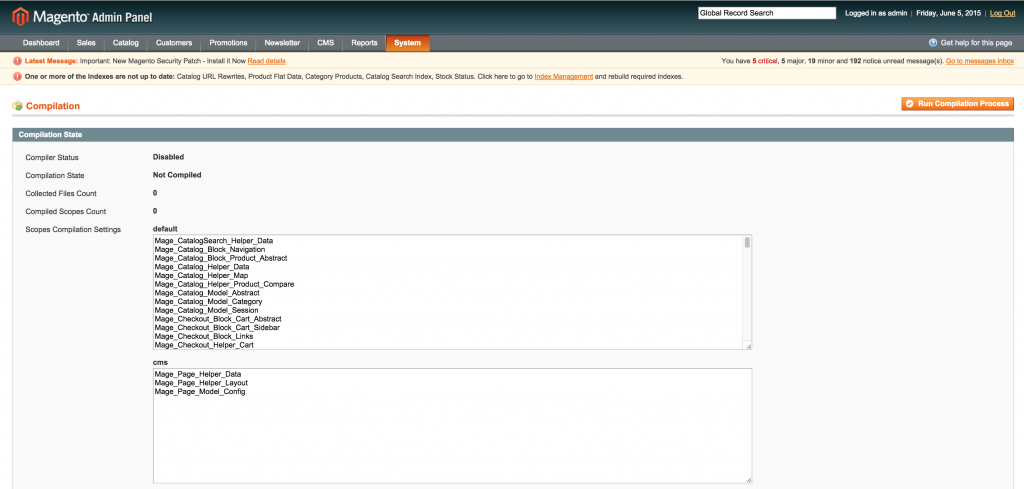The height and width of the screenshot is (489, 1024).
Task: Click the Mage_Page_Model_Config line
Action: pos(200,392)
